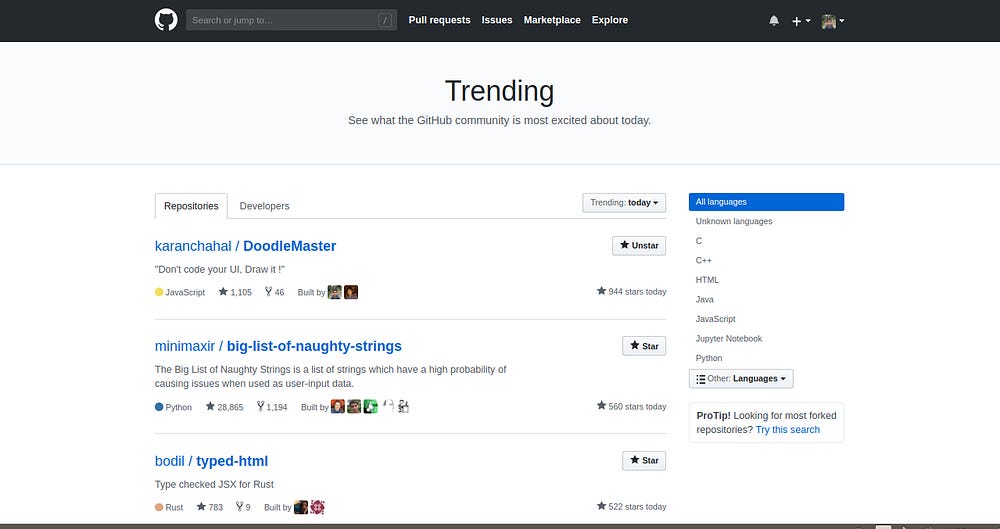Click DoodleMaster's star count 1,105
The height and width of the screenshot is (529, 1000).
[x=235, y=292]
